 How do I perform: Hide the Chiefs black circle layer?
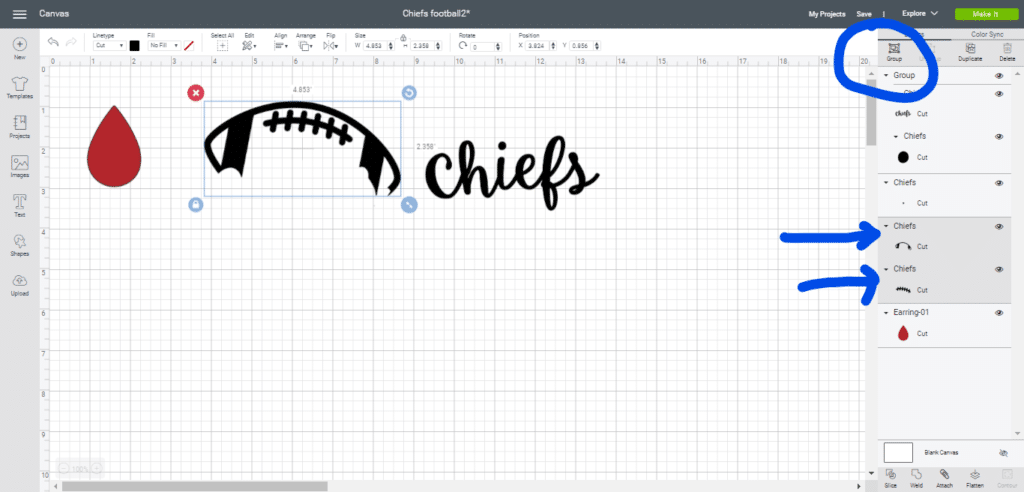pyautogui.click(x=999, y=137)
